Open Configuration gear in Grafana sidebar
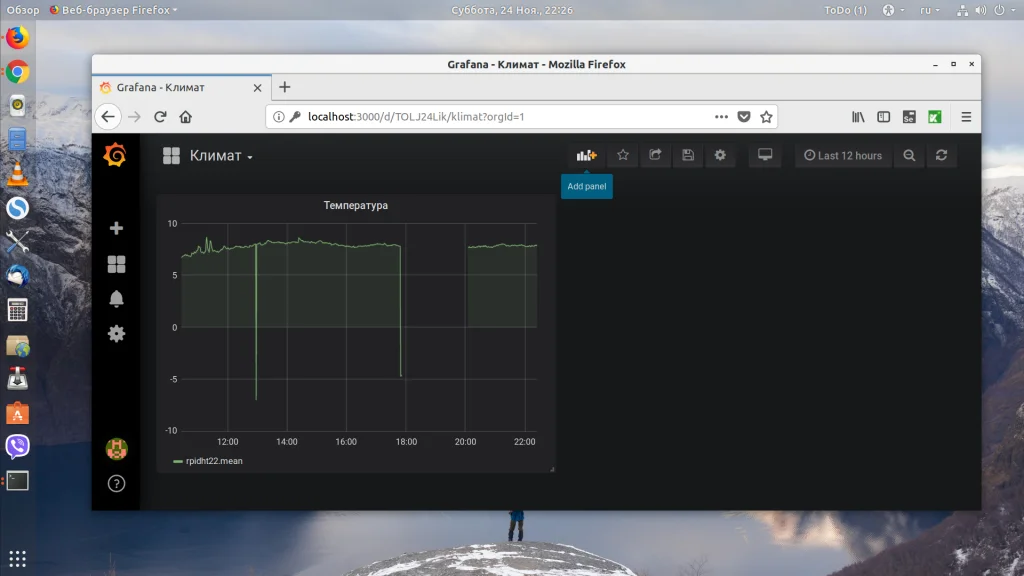This screenshot has height=576, width=1024. (x=116, y=334)
